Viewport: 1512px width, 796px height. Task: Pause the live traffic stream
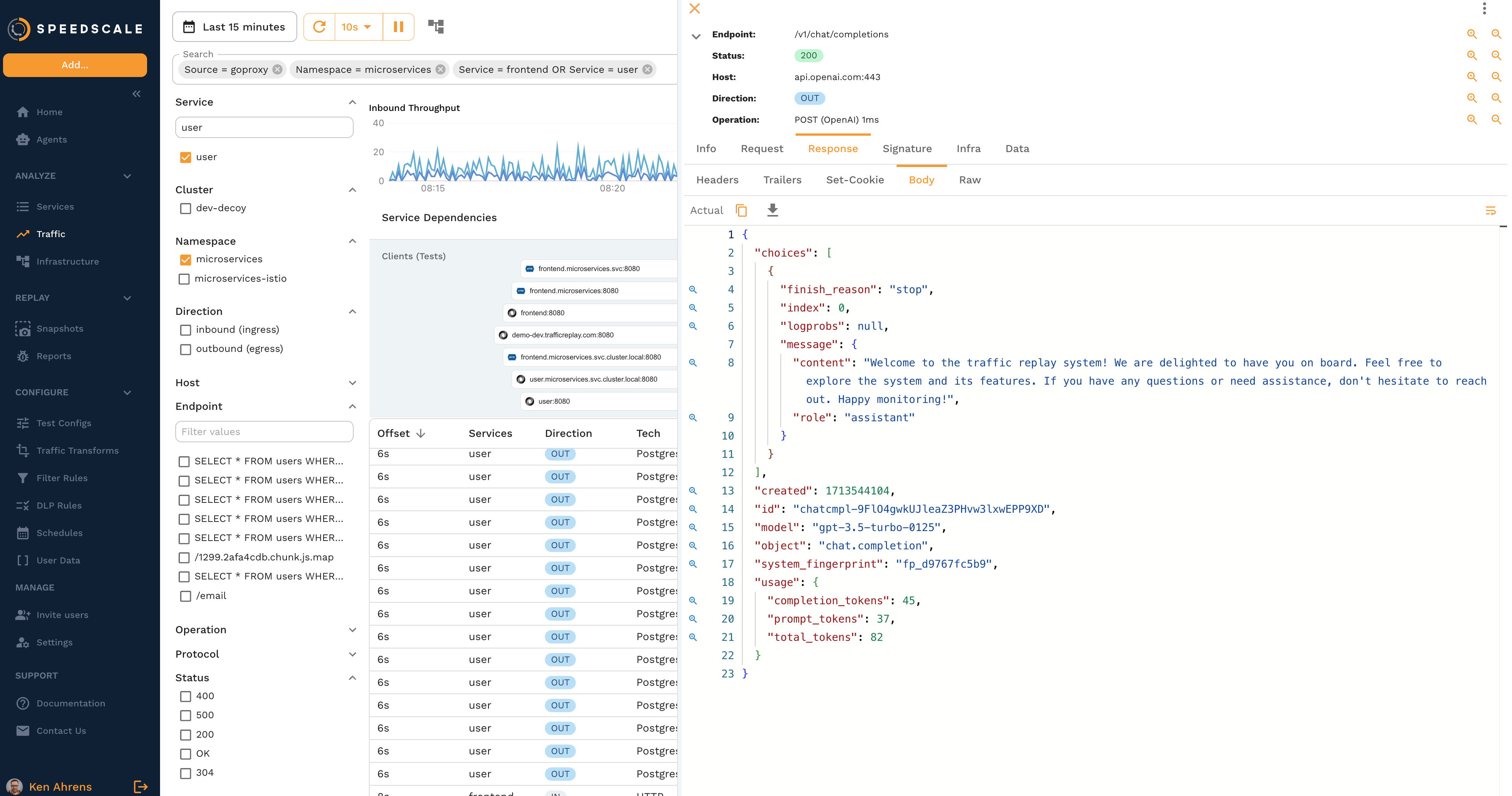click(x=399, y=27)
